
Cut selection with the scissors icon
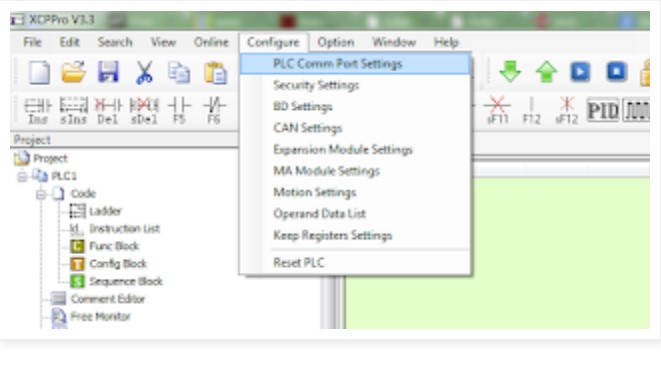[x=144, y=72]
